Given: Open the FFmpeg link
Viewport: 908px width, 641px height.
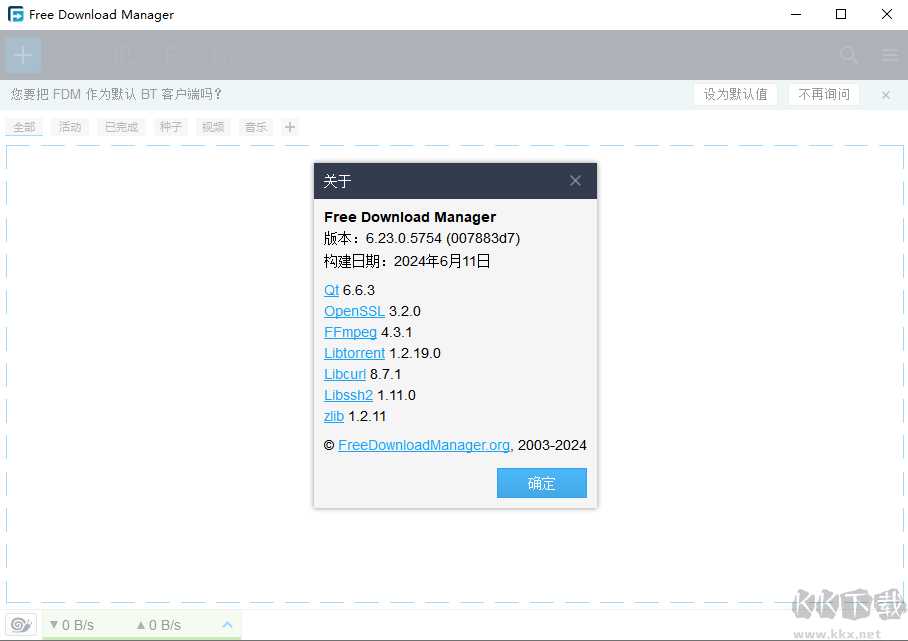Looking at the screenshot, I should (350, 332).
